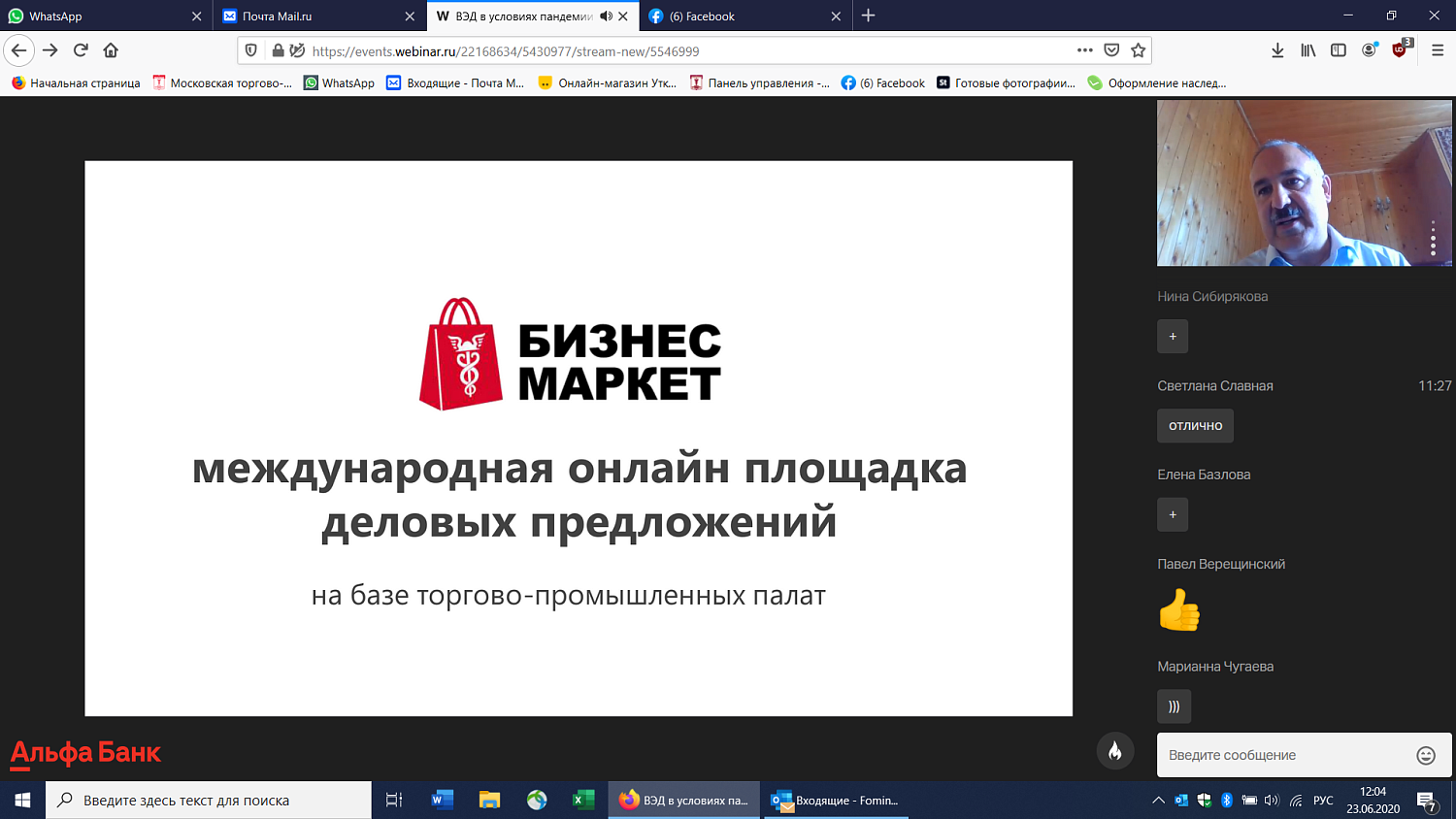Open Входящие - Почта М... bookmark
This screenshot has width=1456, height=819.
(x=455, y=83)
